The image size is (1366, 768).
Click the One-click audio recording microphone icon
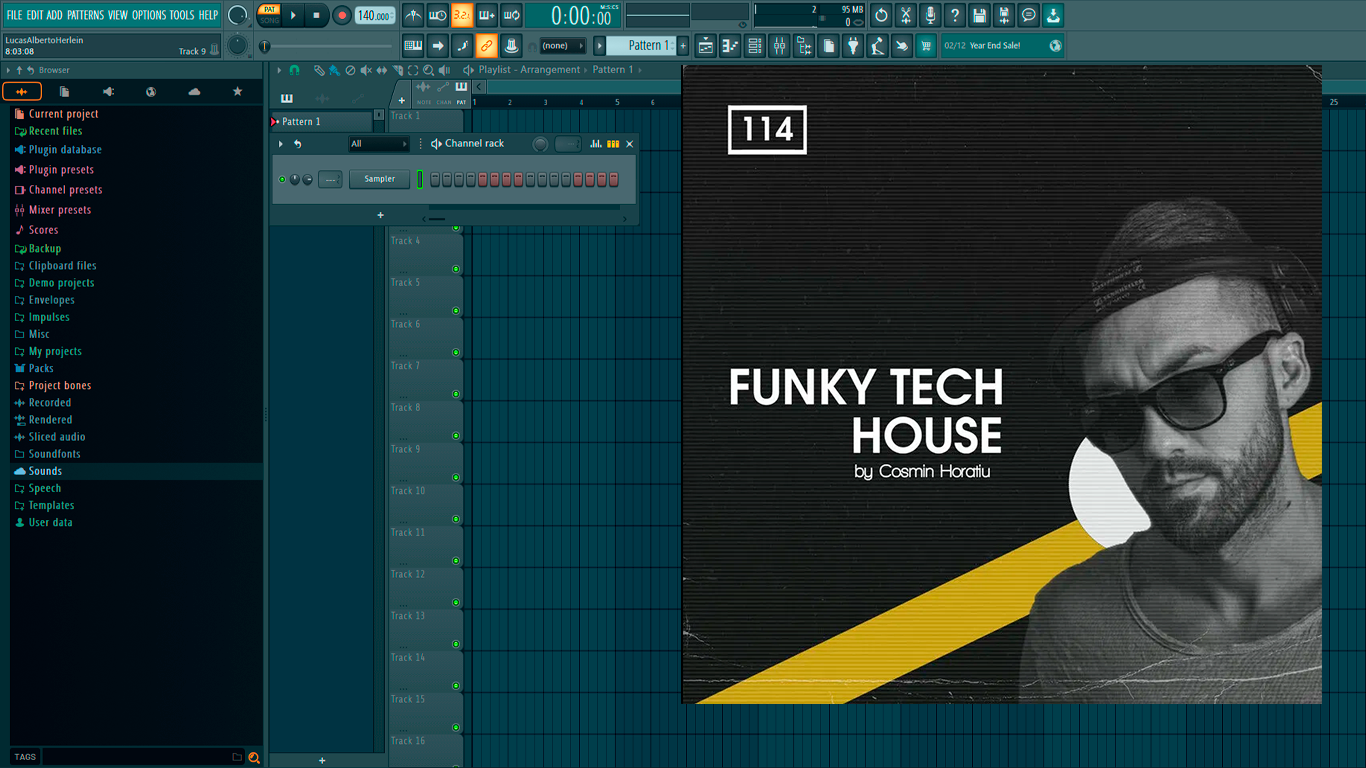pyautogui.click(x=930, y=15)
